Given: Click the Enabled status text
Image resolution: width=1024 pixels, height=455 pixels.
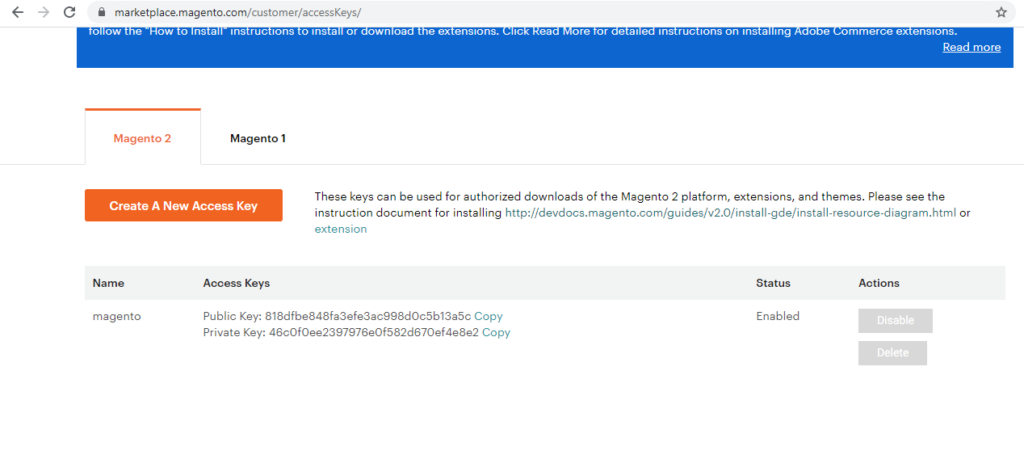Looking at the screenshot, I should tap(778, 316).
